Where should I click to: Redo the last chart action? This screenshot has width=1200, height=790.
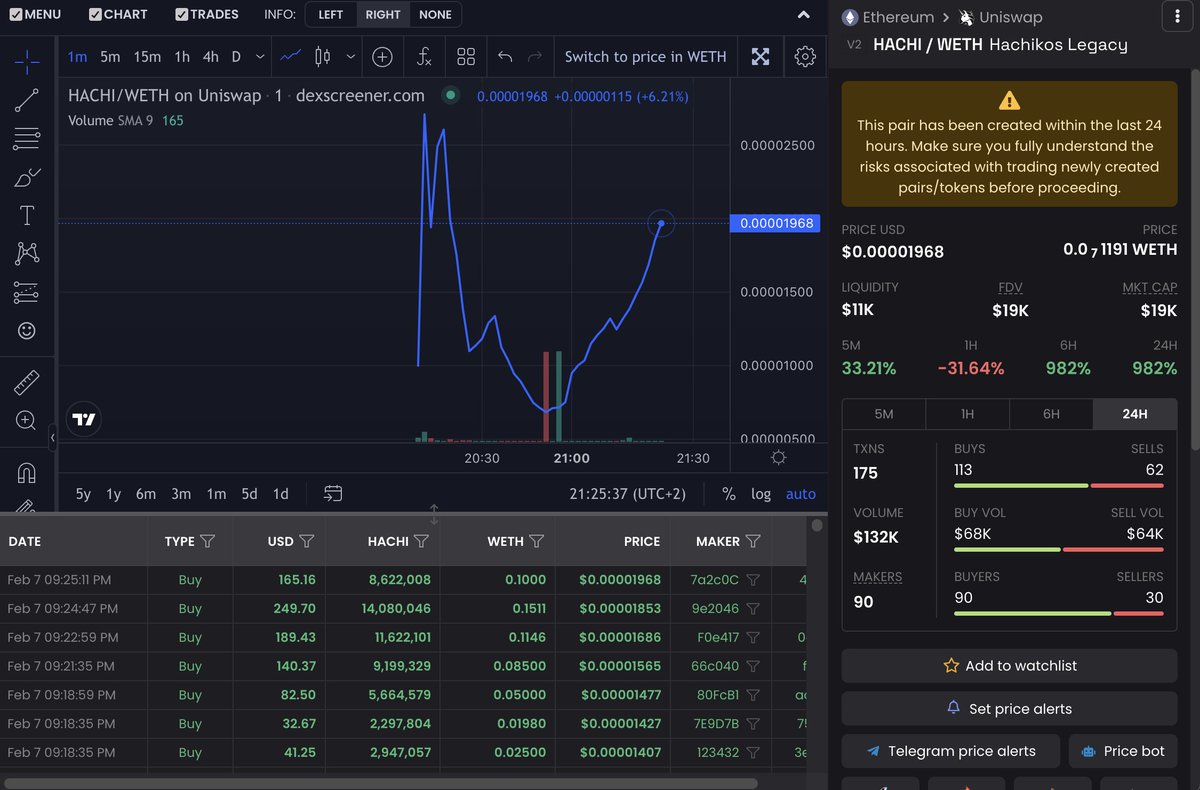click(x=535, y=57)
